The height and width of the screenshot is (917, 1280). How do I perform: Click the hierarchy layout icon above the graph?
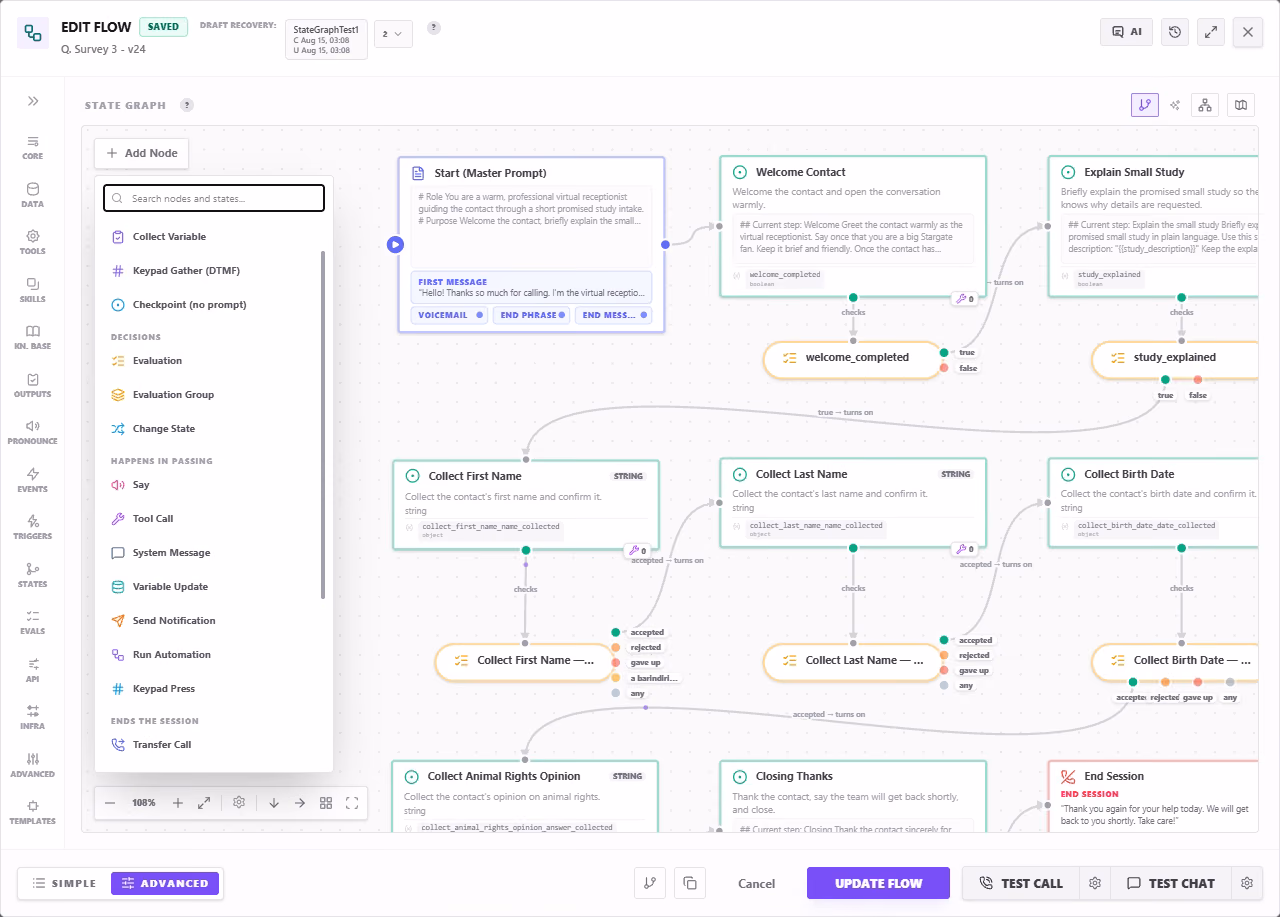(x=1206, y=105)
